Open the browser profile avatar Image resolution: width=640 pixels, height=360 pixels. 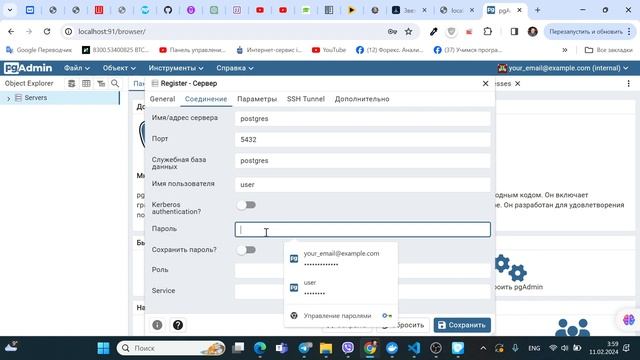532,31
